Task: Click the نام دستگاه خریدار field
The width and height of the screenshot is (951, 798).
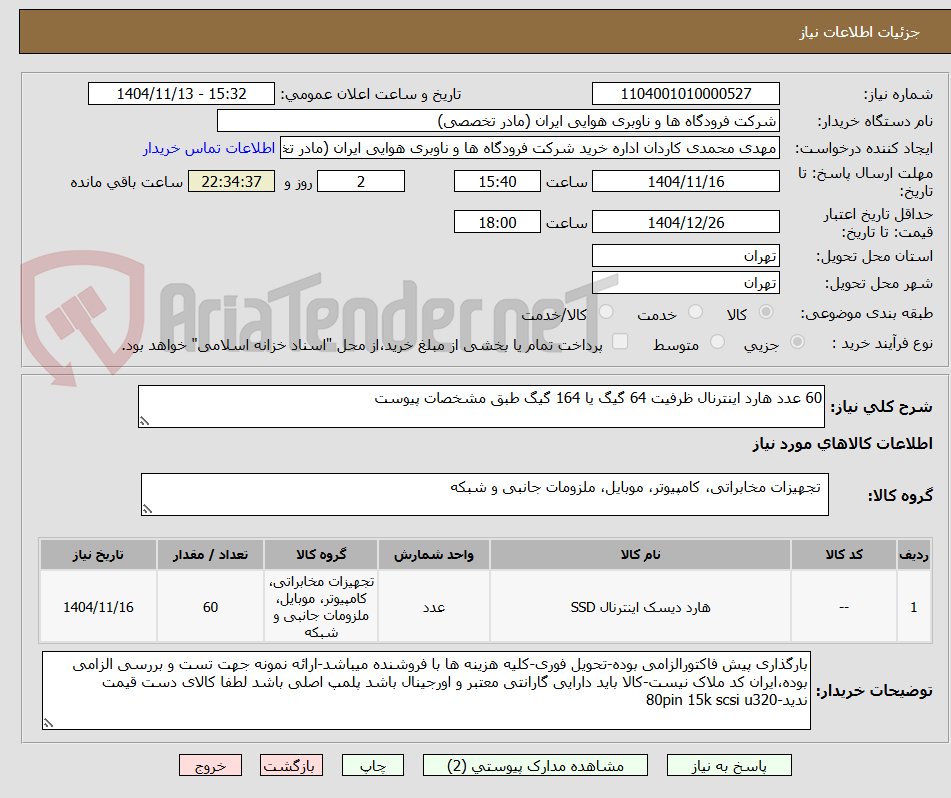Action: point(498,121)
